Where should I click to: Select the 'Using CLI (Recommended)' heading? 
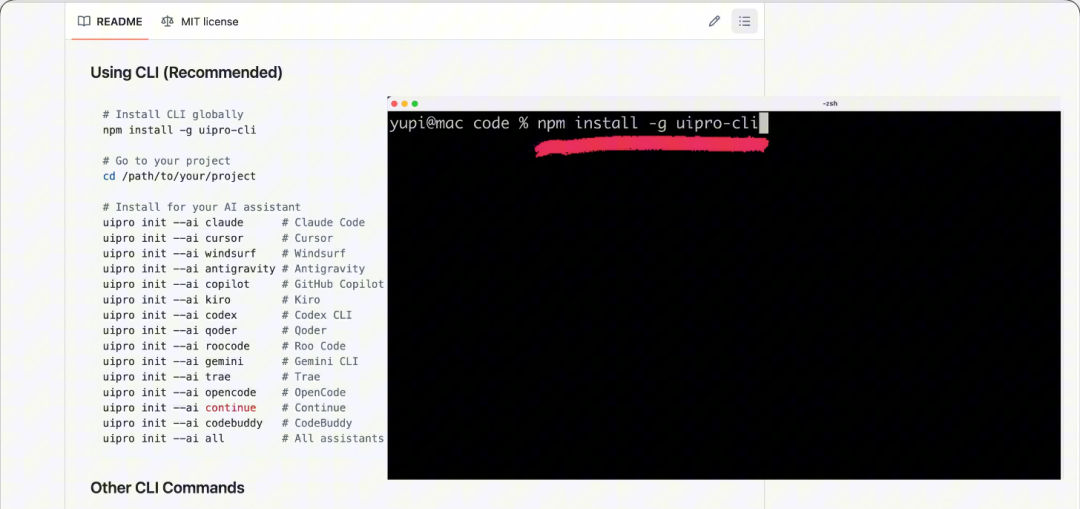(x=187, y=72)
